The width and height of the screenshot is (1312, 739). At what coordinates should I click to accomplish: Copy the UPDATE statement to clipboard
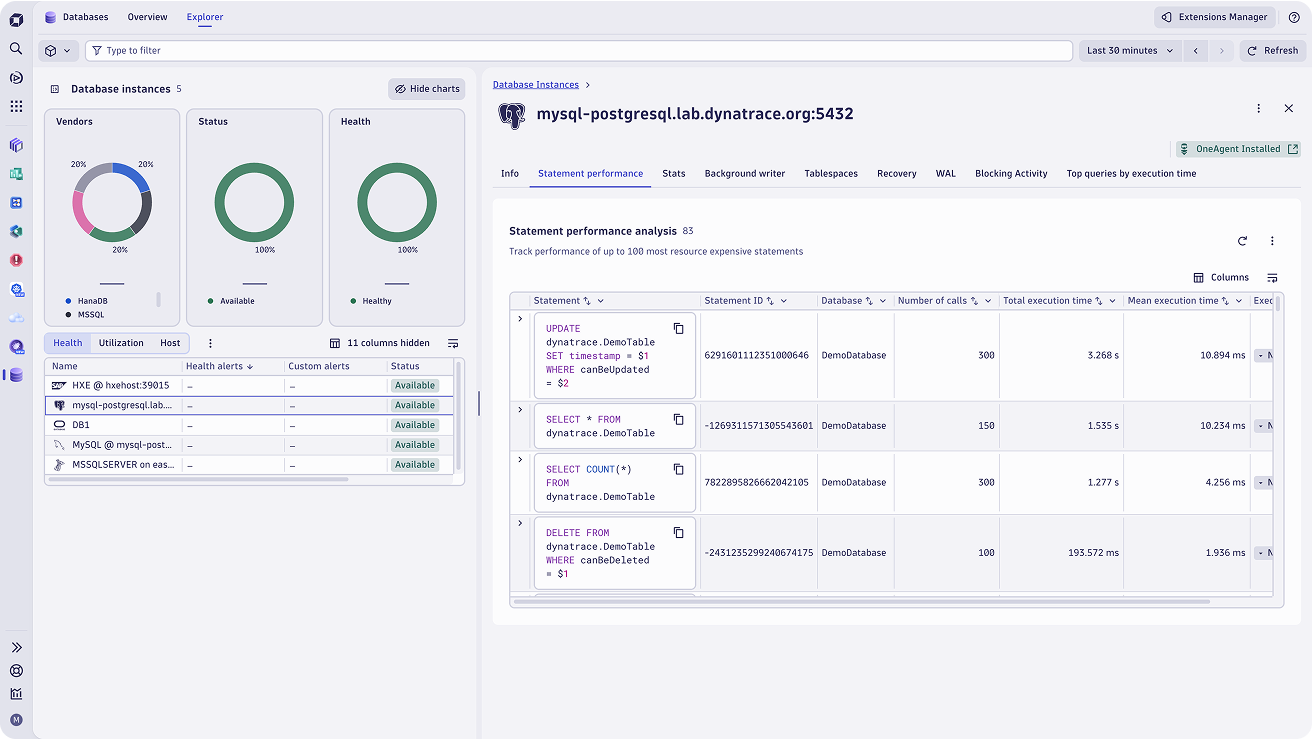tap(678, 329)
